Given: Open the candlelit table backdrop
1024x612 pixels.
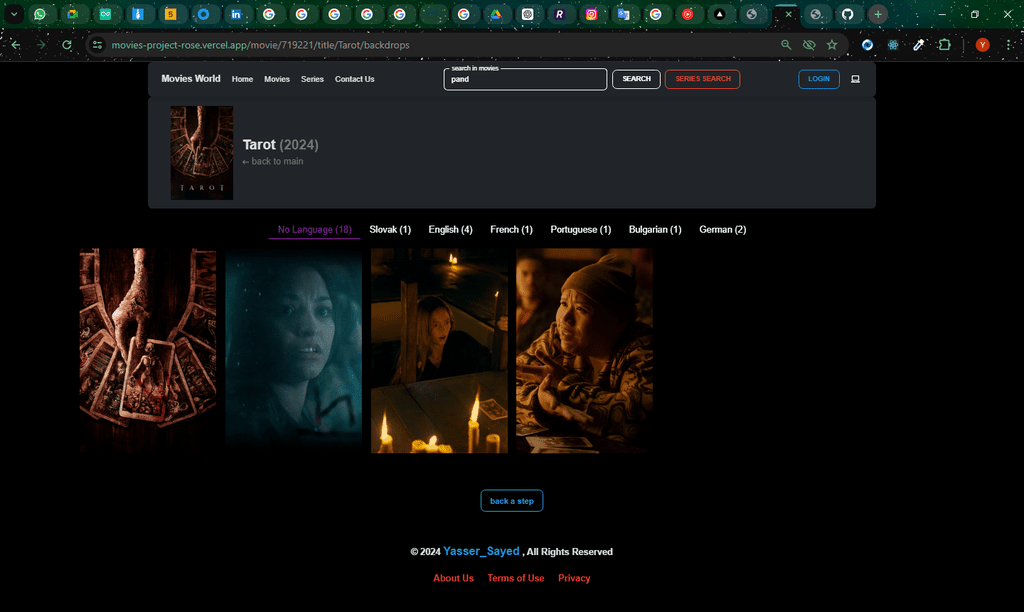Looking at the screenshot, I should point(440,351).
